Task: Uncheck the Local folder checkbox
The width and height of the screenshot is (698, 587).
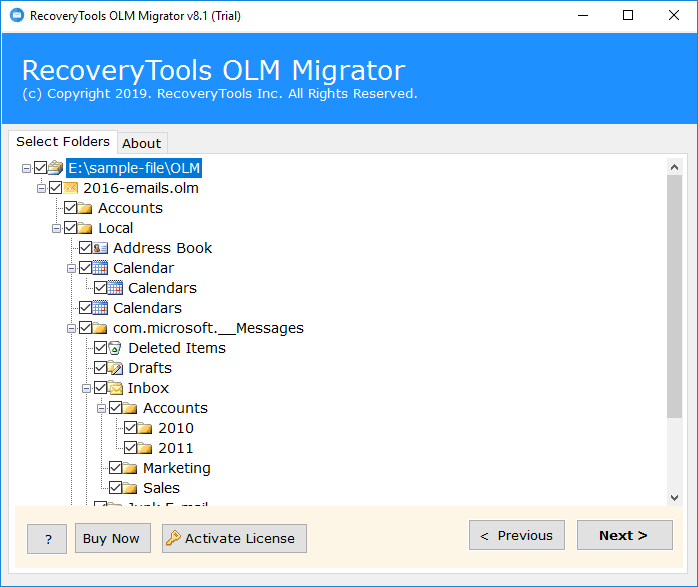Action: click(x=71, y=228)
